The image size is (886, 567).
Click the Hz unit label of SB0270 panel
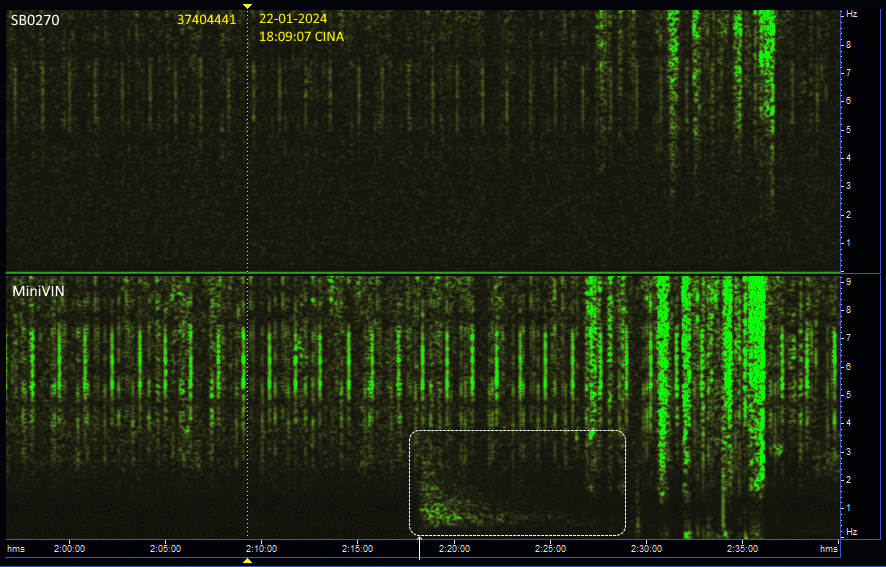pyautogui.click(x=852, y=15)
